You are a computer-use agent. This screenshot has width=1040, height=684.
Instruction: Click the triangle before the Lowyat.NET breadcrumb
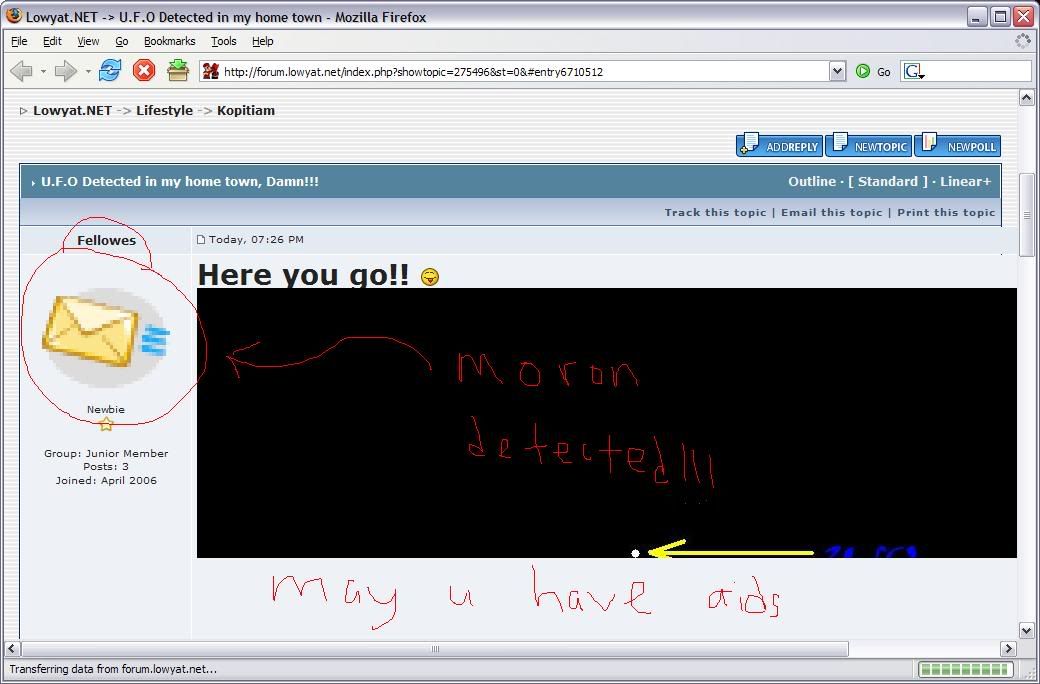point(22,110)
